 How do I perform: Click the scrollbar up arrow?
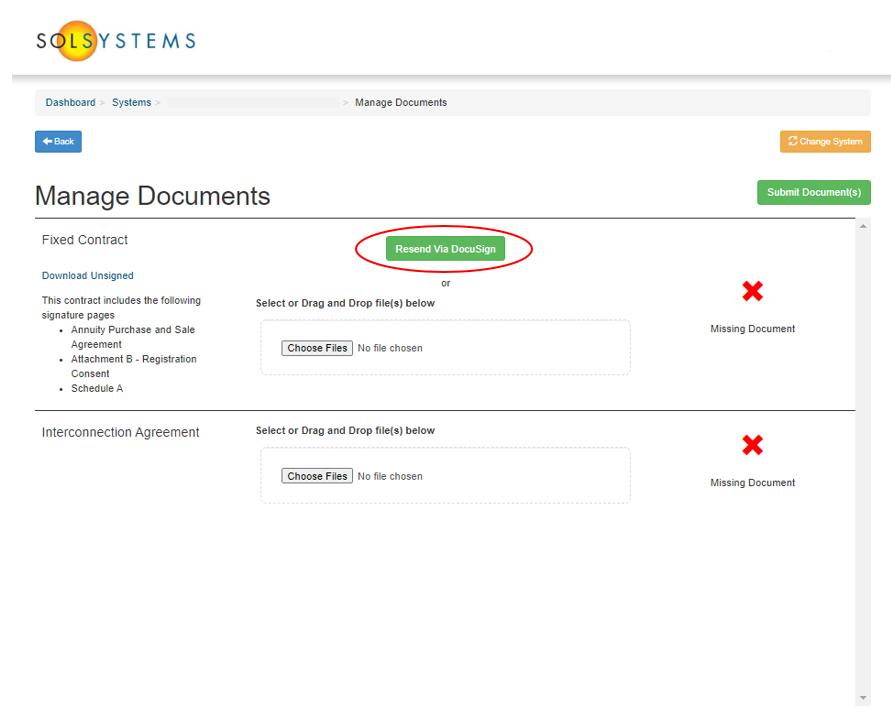point(861,227)
